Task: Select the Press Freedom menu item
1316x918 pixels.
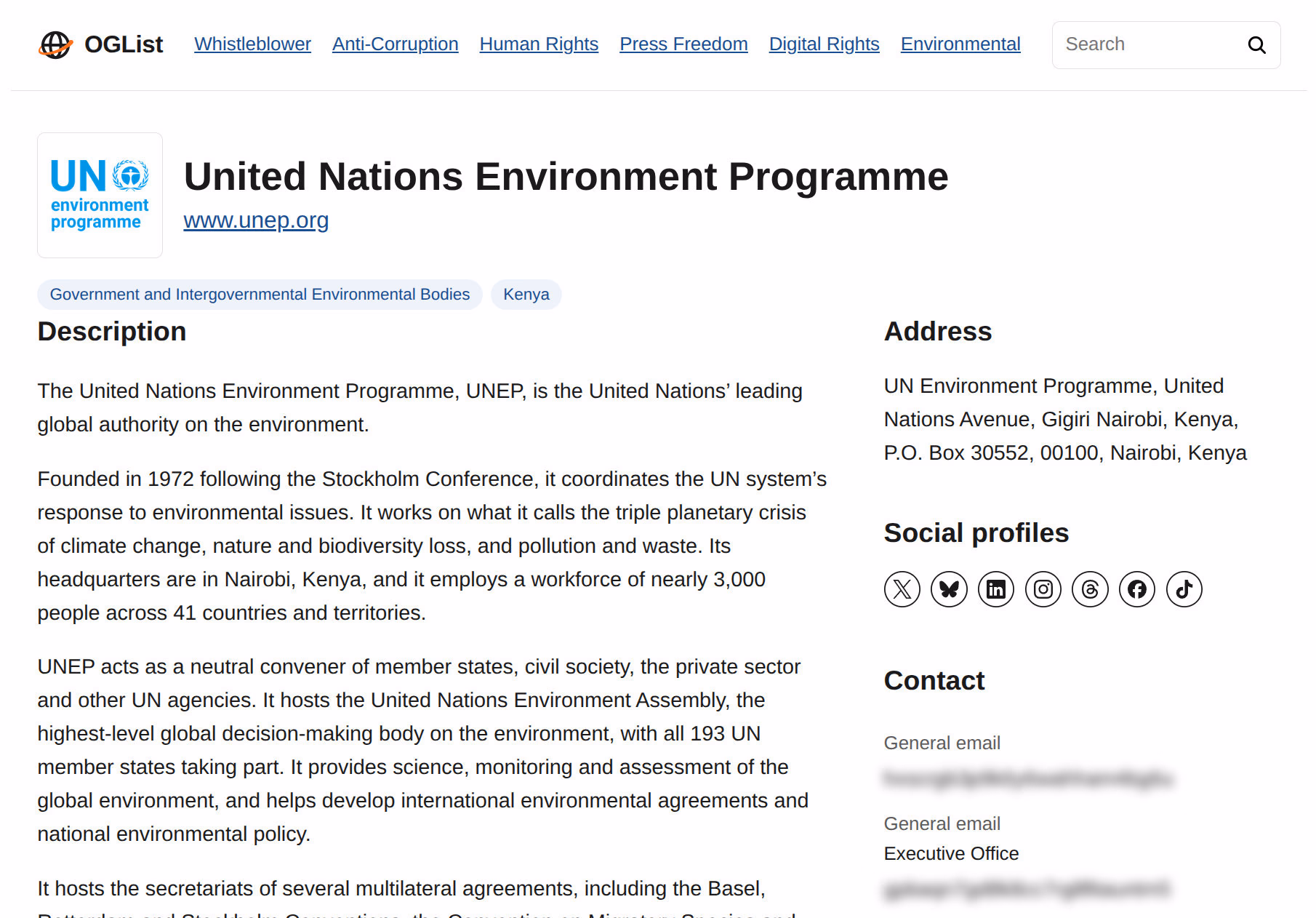Action: click(683, 44)
